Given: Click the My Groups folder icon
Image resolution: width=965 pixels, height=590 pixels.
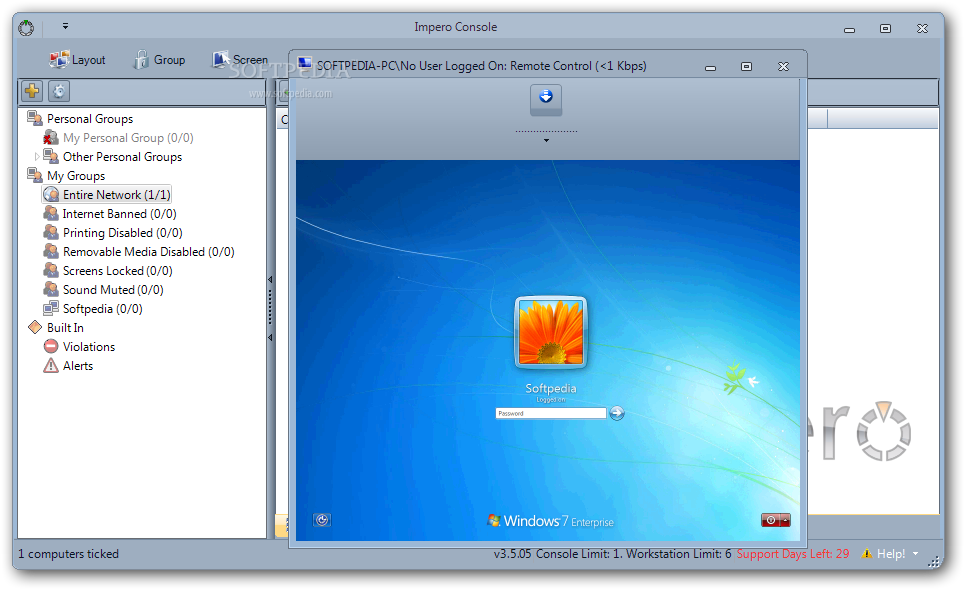Looking at the screenshot, I should [34, 175].
